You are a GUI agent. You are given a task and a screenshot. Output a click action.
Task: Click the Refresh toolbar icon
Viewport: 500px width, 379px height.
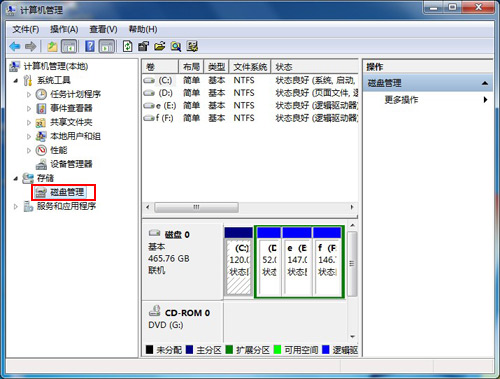(x=127, y=46)
